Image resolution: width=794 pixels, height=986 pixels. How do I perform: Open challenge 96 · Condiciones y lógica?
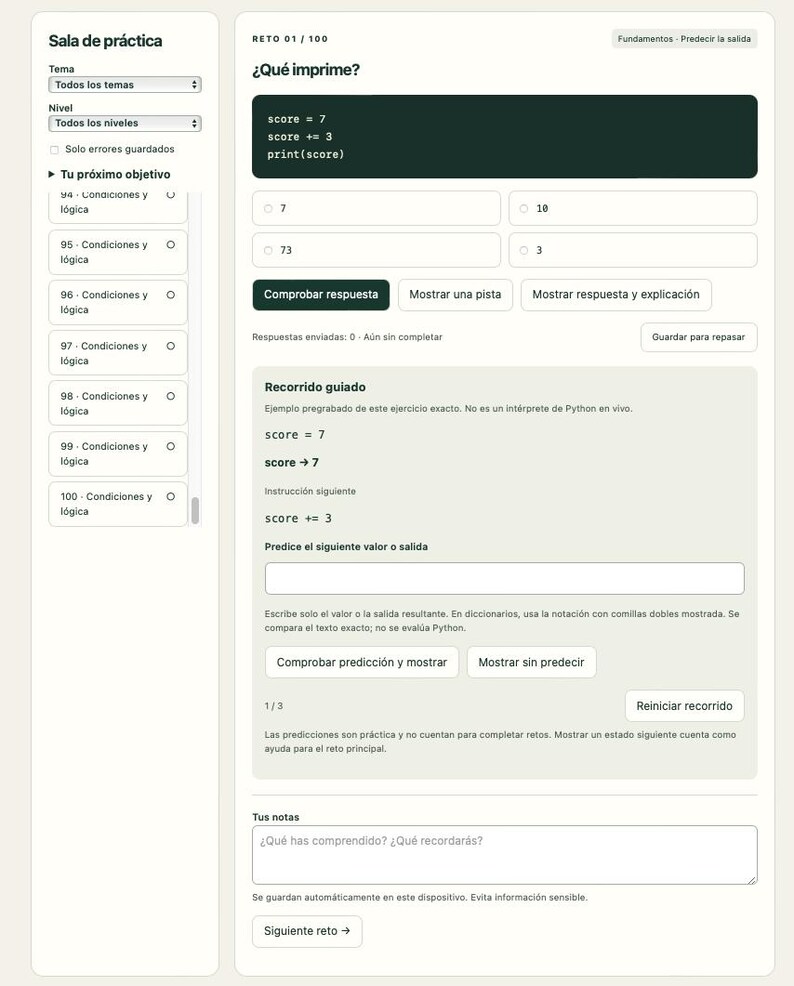point(118,302)
